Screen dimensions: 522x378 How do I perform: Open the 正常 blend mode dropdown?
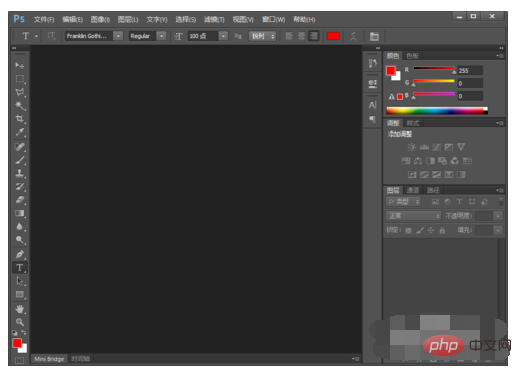click(413, 216)
